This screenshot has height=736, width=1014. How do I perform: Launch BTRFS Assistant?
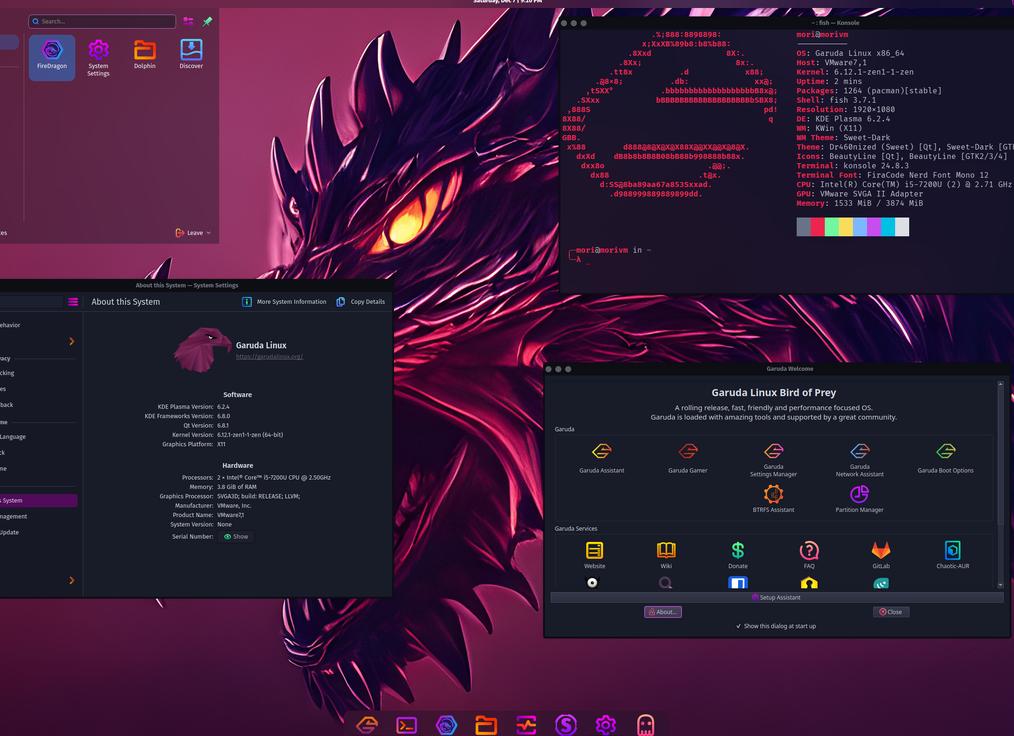pos(773,499)
